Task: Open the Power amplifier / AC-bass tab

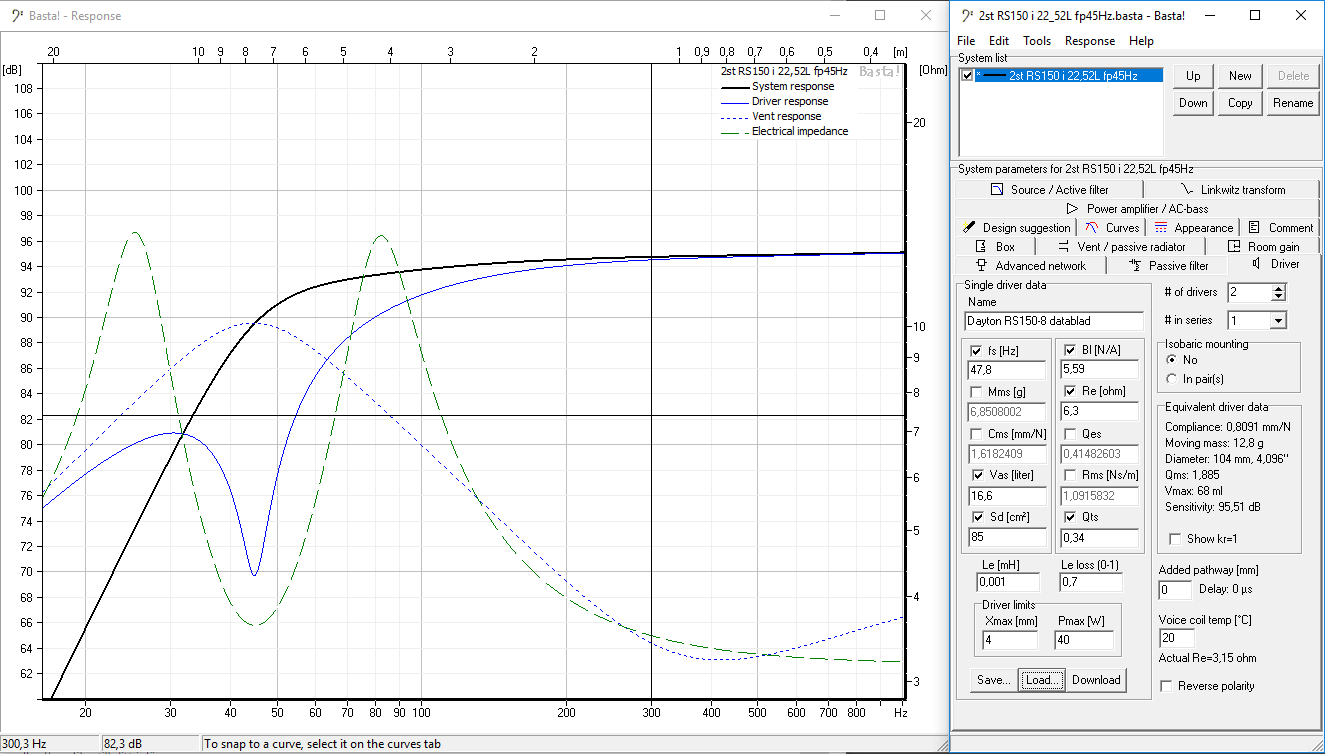Action: pos(1137,208)
